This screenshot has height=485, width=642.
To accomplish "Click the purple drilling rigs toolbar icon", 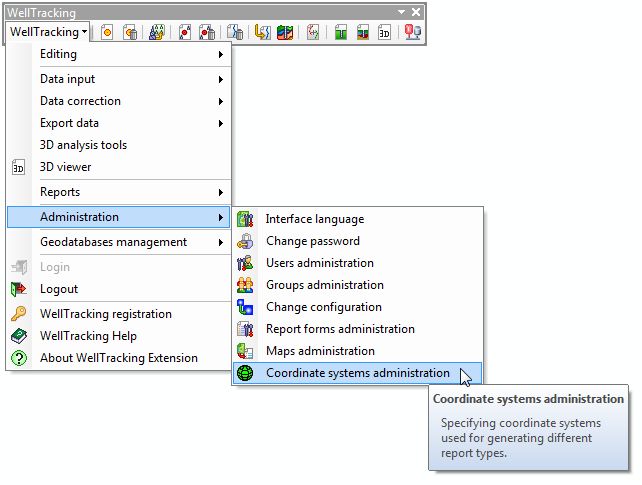I will (x=156, y=32).
